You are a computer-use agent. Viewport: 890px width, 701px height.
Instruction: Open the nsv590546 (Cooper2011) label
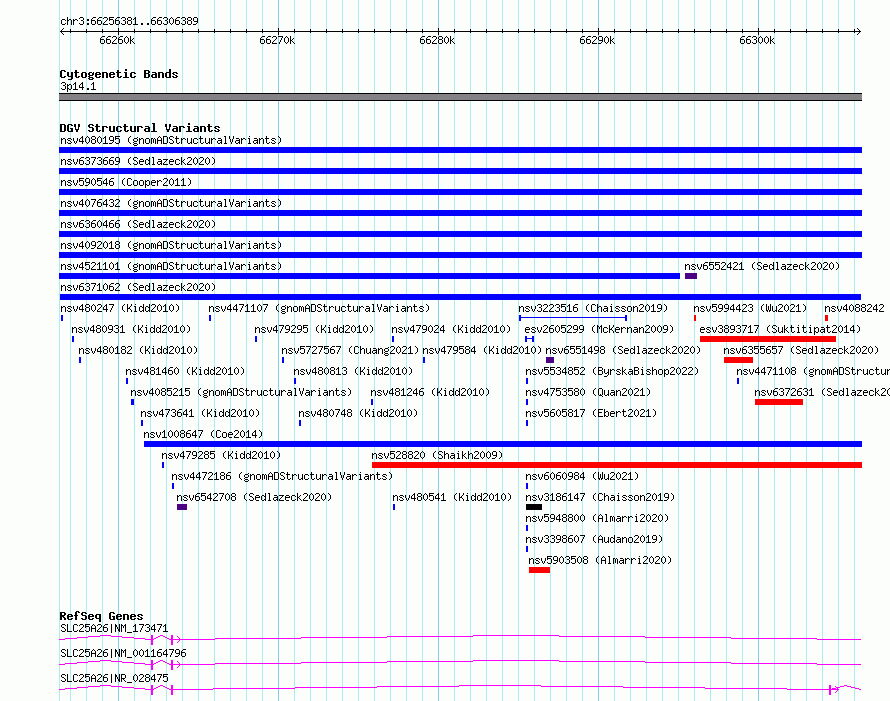click(x=126, y=182)
